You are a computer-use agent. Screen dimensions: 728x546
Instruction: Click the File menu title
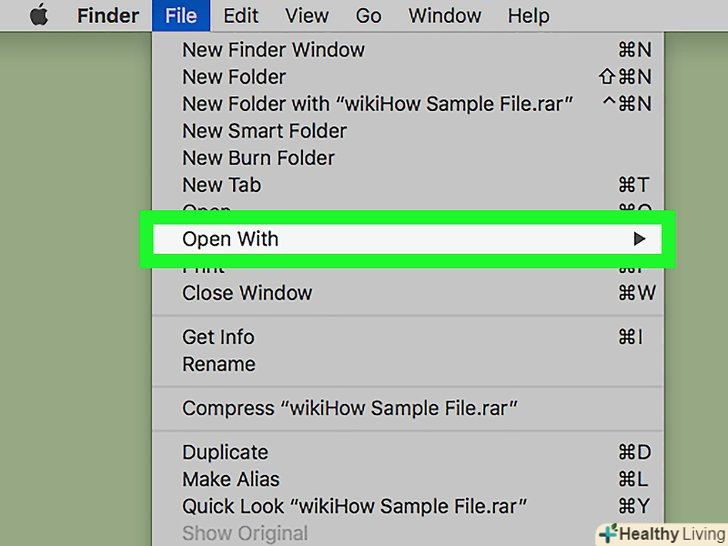[181, 16]
